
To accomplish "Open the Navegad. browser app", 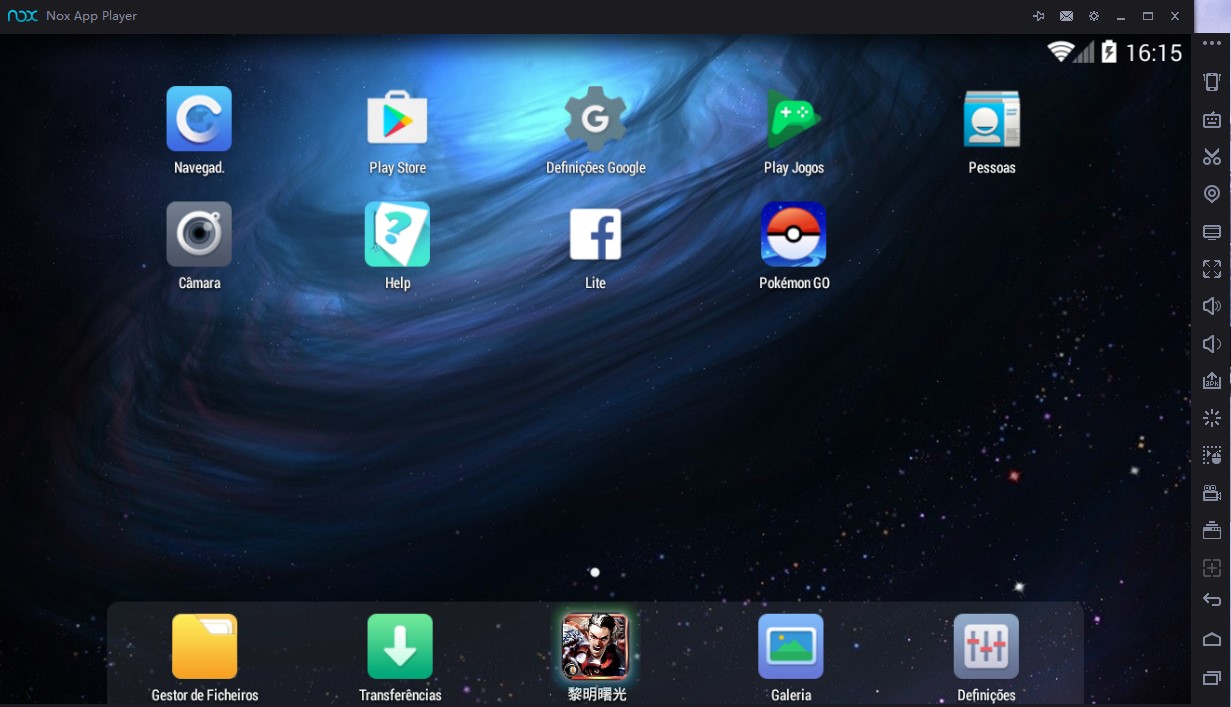I will point(199,119).
